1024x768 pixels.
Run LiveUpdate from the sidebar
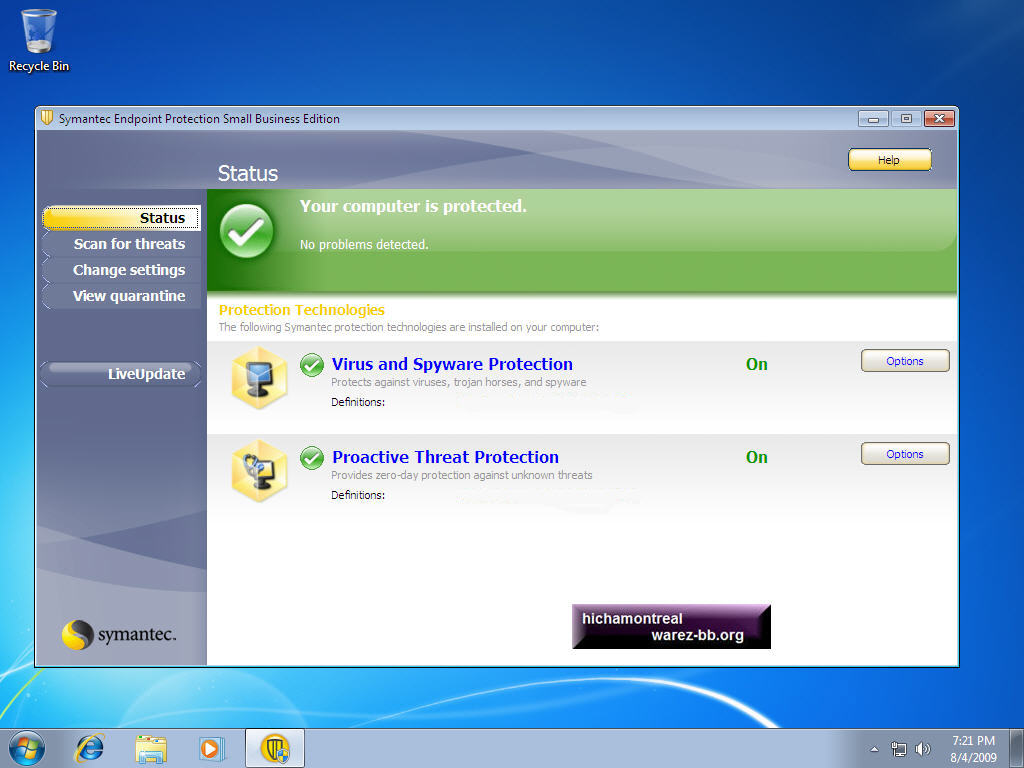click(x=121, y=374)
